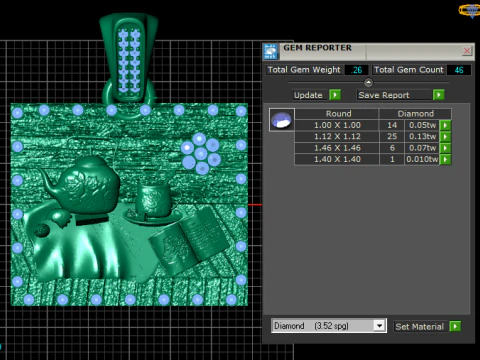The height and width of the screenshot is (360, 480).
Task: Click the green Set Material arrow
Action: [455, 326]
